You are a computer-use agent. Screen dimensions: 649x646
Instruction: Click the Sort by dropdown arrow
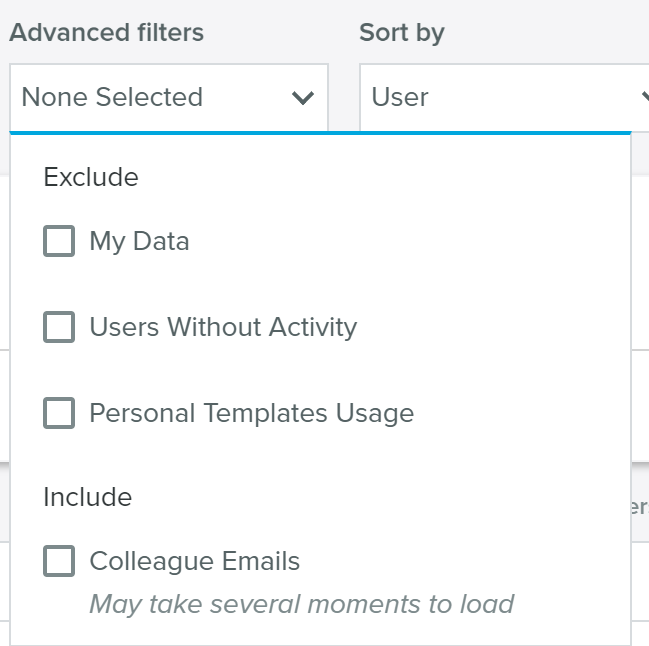pos(645,97)
